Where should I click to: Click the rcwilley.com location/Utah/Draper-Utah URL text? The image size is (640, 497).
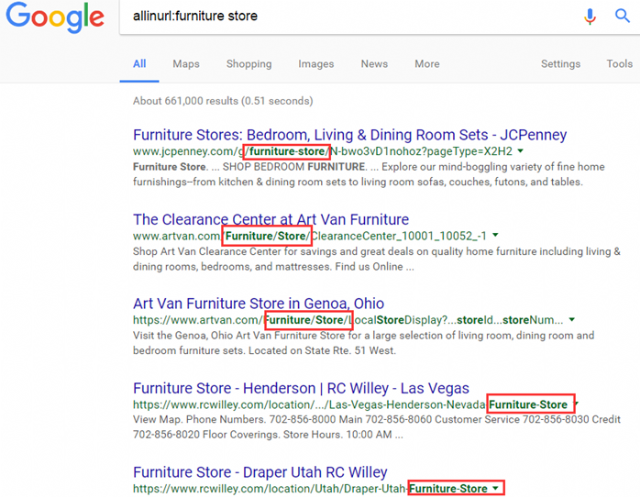(310, 489)
